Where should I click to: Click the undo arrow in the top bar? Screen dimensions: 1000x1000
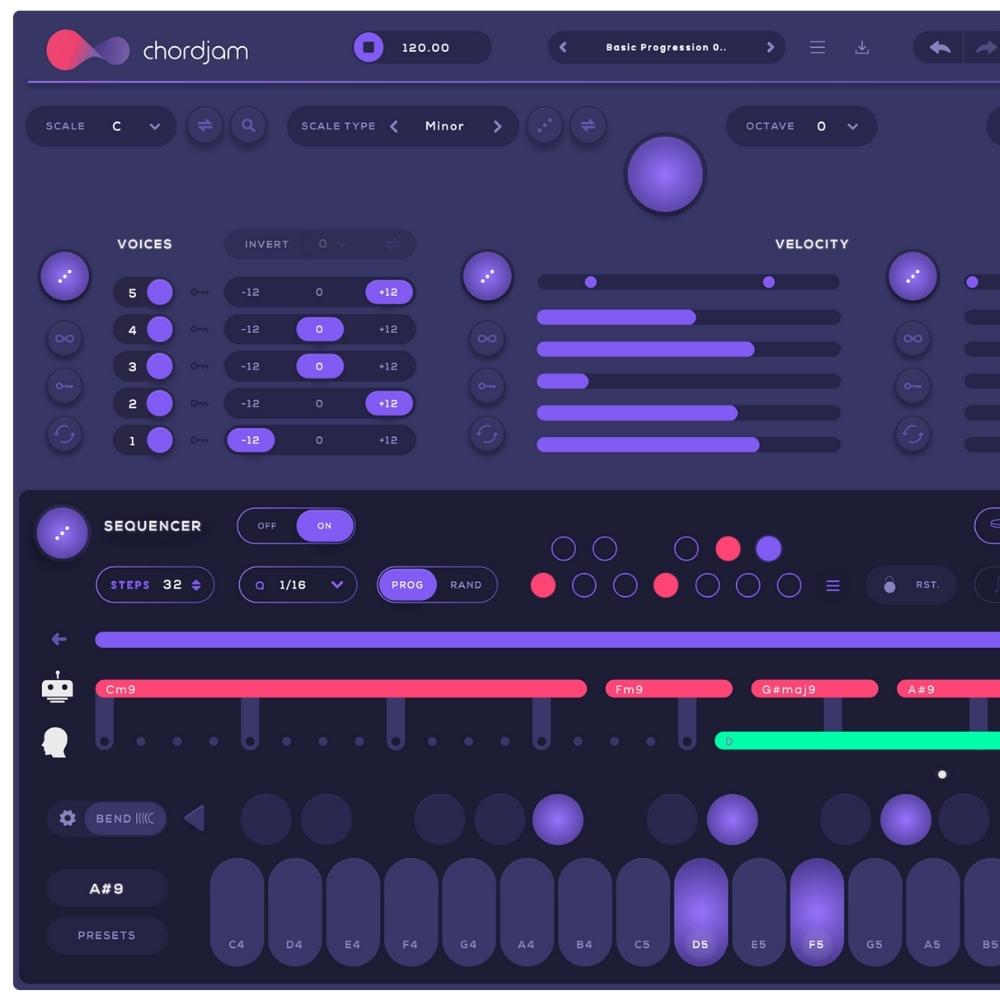tap(938, 47)
